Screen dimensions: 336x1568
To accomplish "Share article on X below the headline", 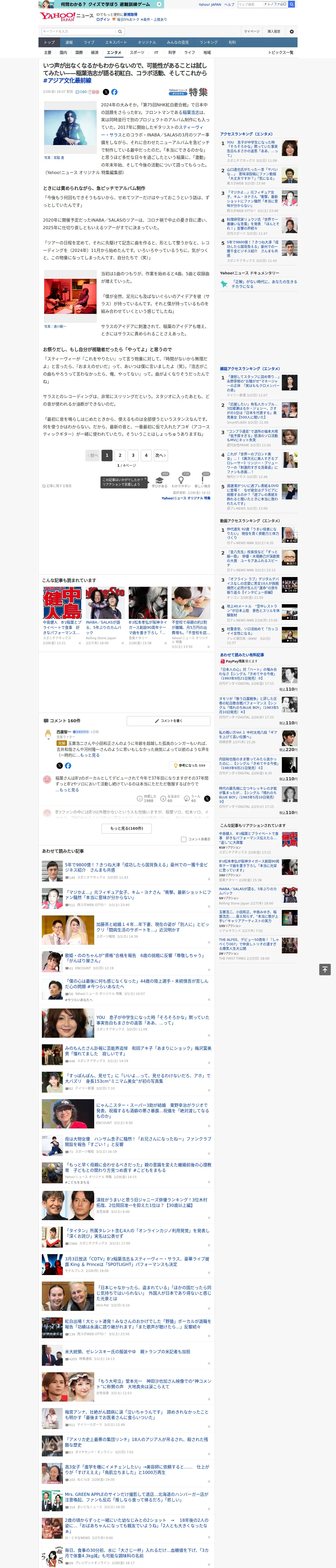I will click(x=106, y=92).
